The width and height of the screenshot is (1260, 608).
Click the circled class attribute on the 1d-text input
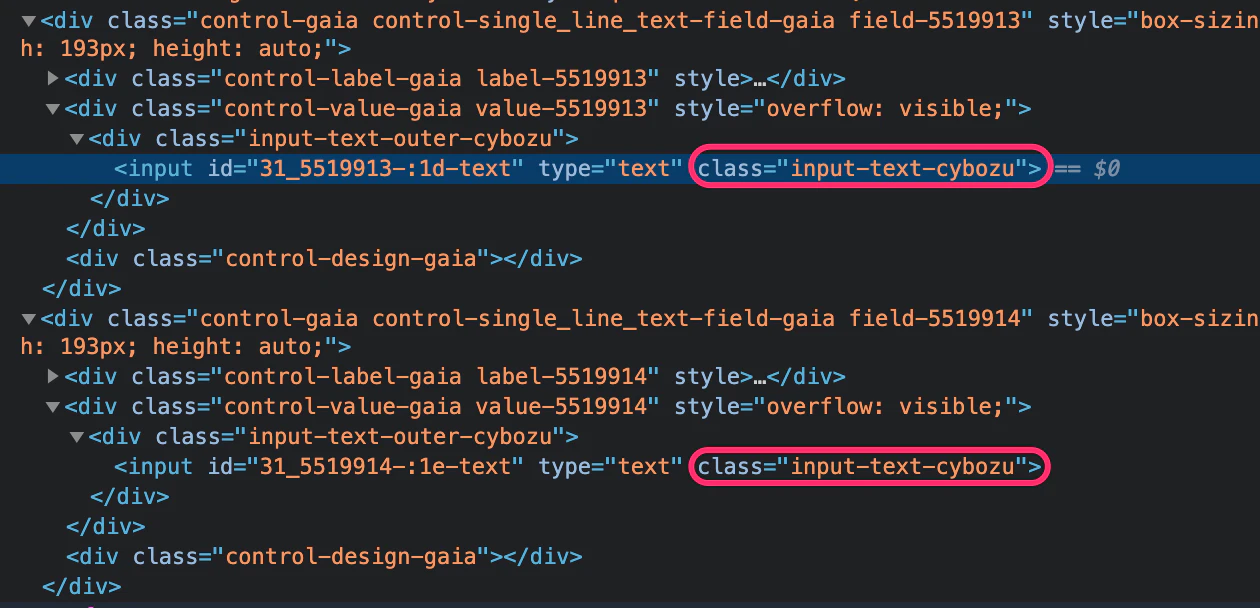pos(870,168)
